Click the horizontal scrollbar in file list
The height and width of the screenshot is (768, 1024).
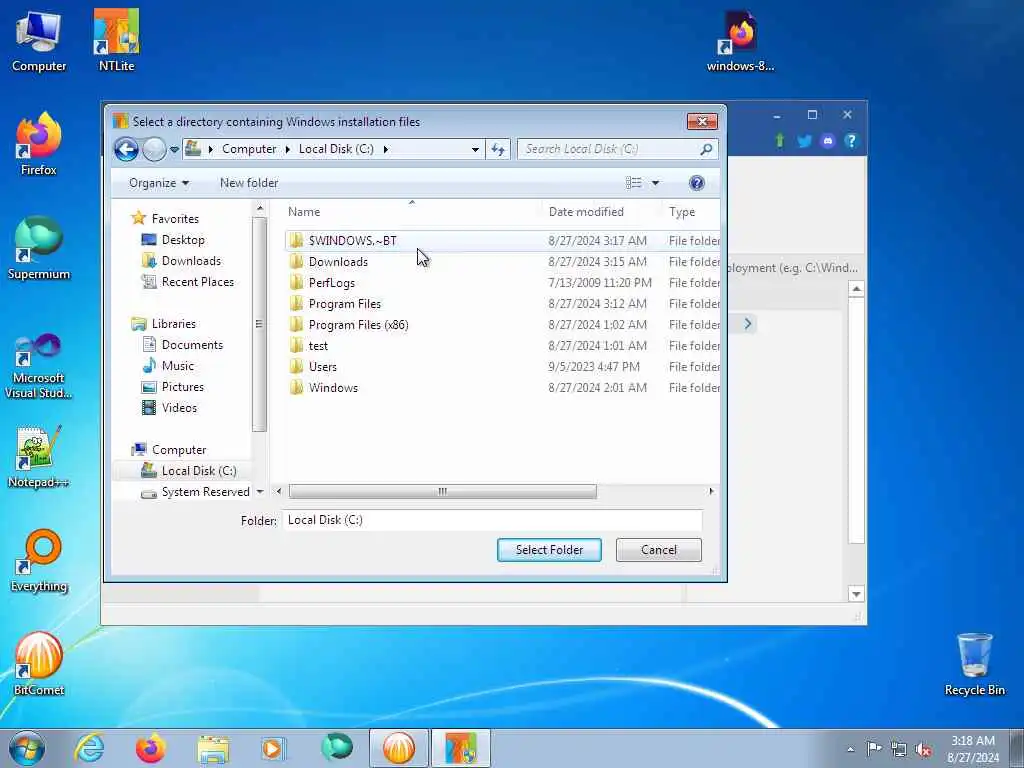pyautogui.click(x=442, y=491)
